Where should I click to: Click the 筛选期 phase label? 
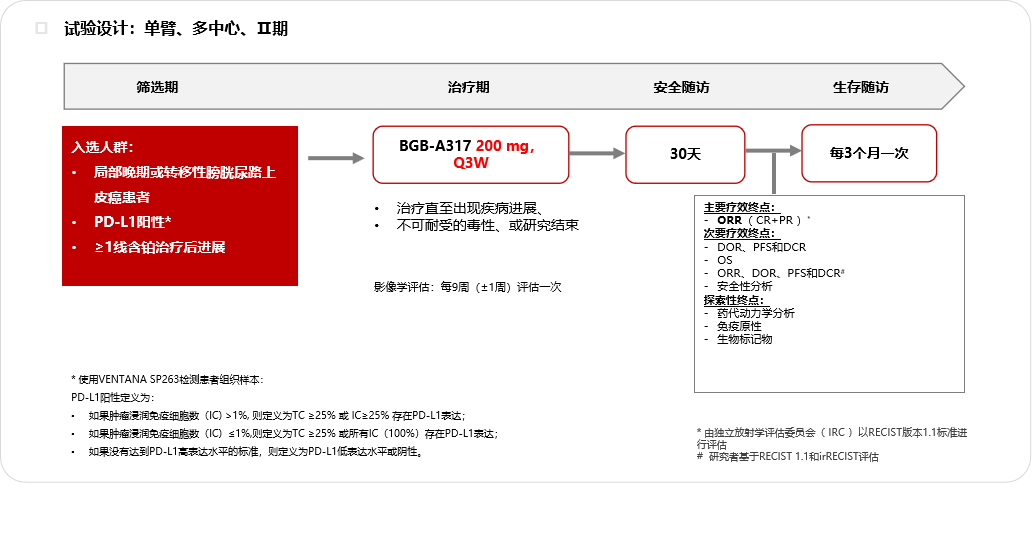click(157, 87)
